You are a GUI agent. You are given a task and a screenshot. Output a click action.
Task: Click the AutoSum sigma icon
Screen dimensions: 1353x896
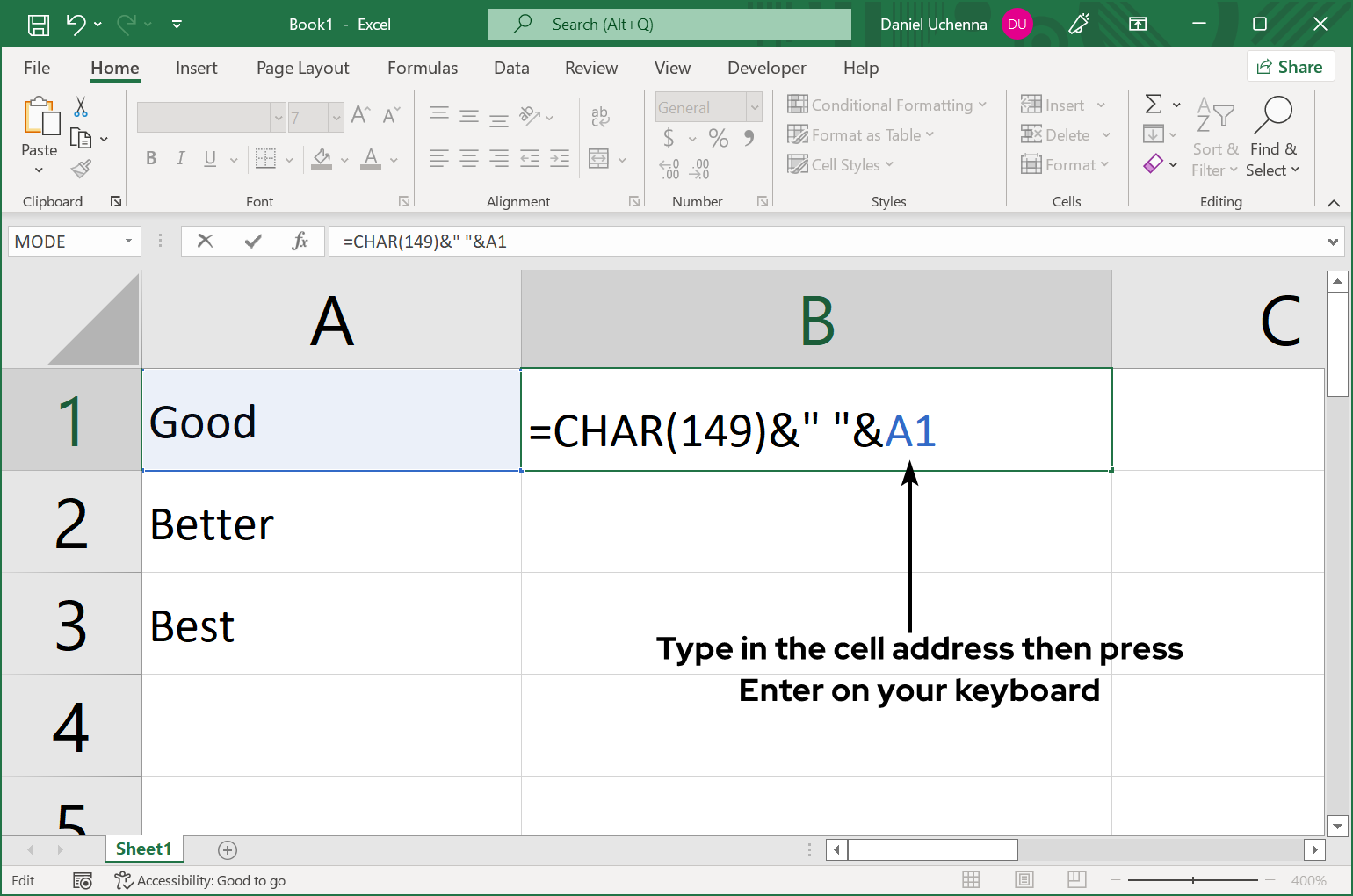(1154, 105)
